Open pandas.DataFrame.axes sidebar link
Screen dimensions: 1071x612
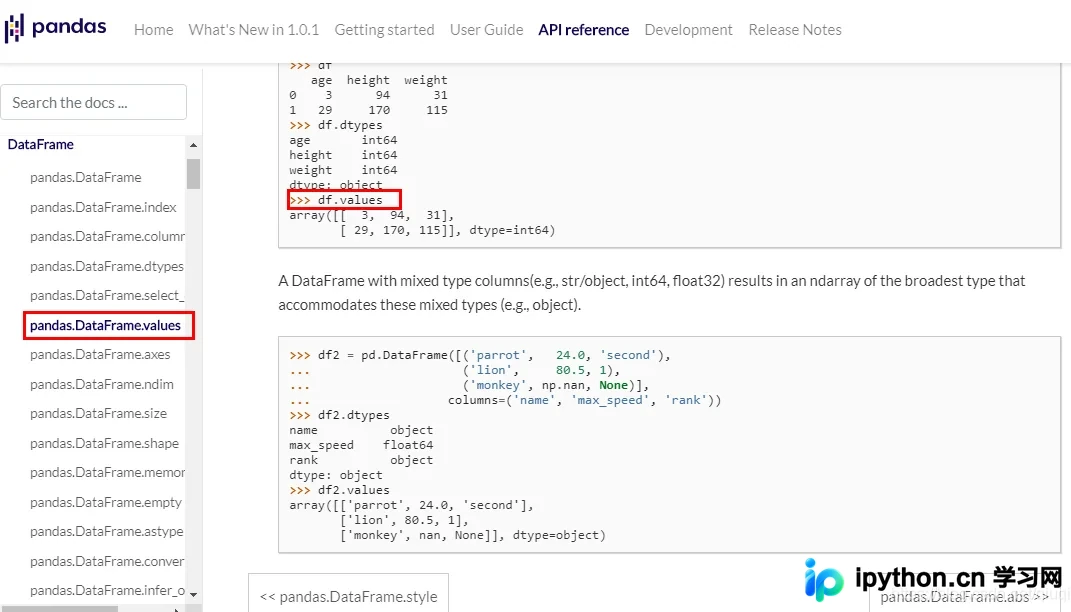(100, 354)
